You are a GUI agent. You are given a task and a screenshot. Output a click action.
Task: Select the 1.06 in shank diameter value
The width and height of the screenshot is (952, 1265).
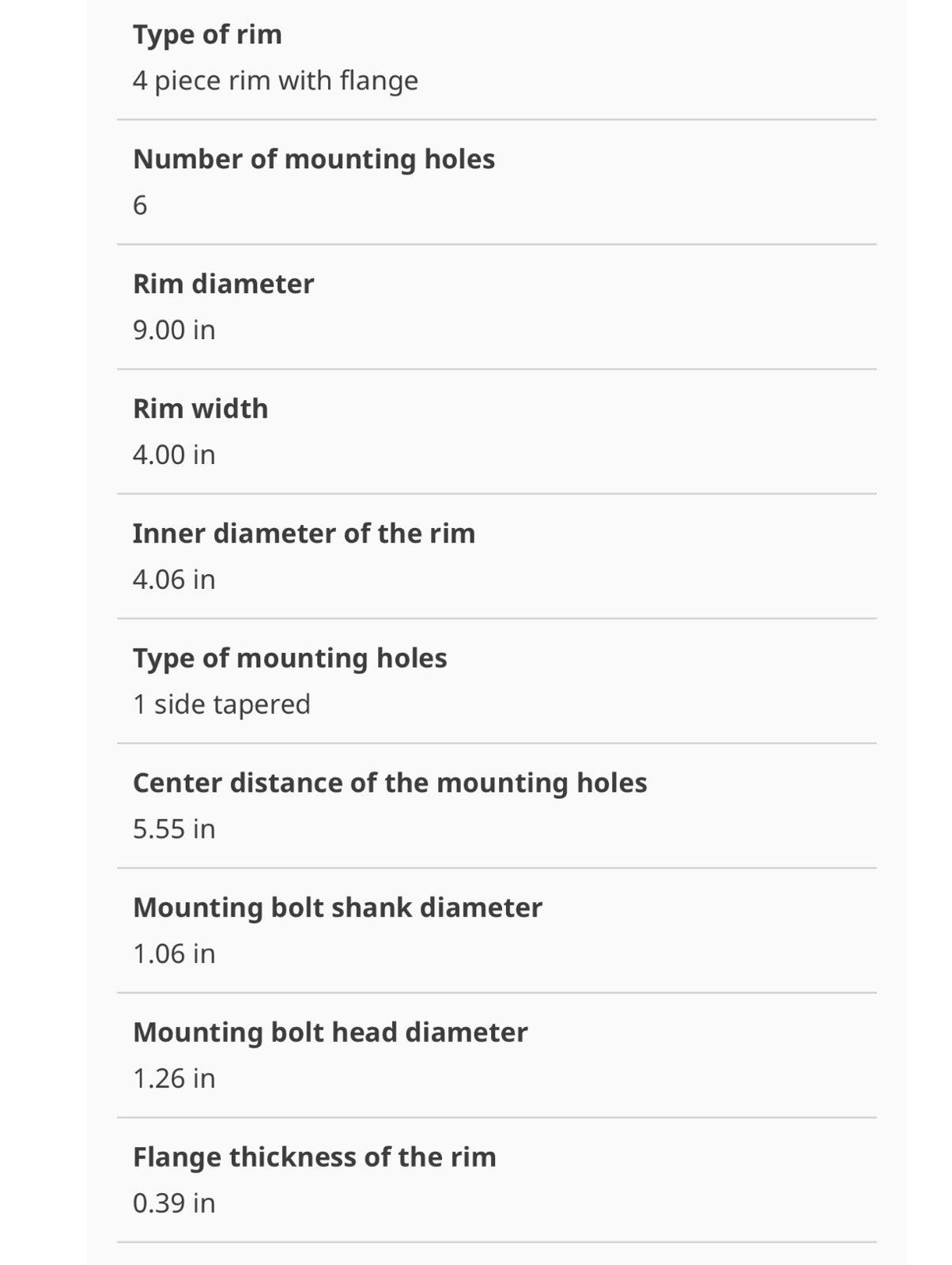[174, 954]
